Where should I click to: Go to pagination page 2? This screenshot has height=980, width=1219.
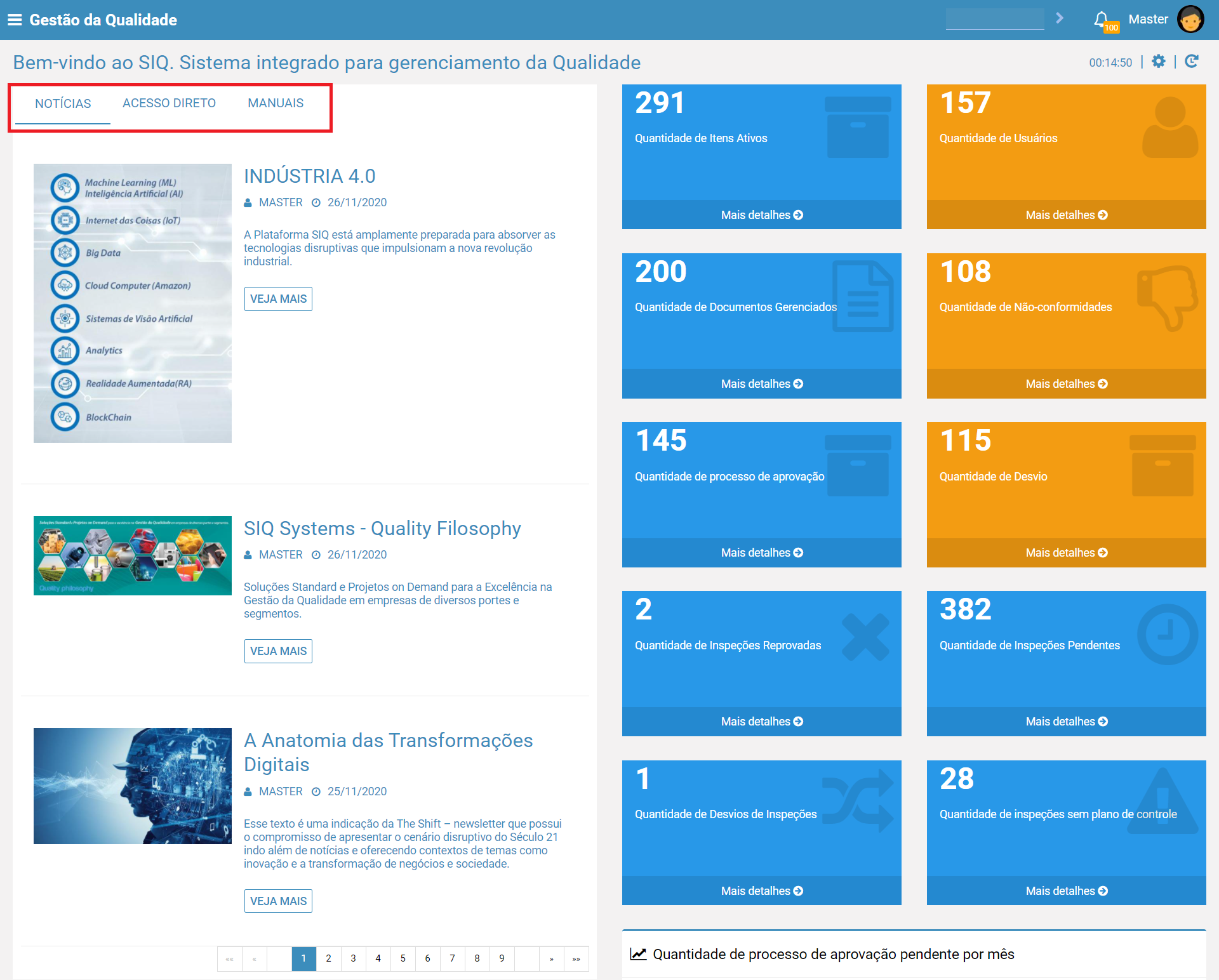[x=328, y=958]
